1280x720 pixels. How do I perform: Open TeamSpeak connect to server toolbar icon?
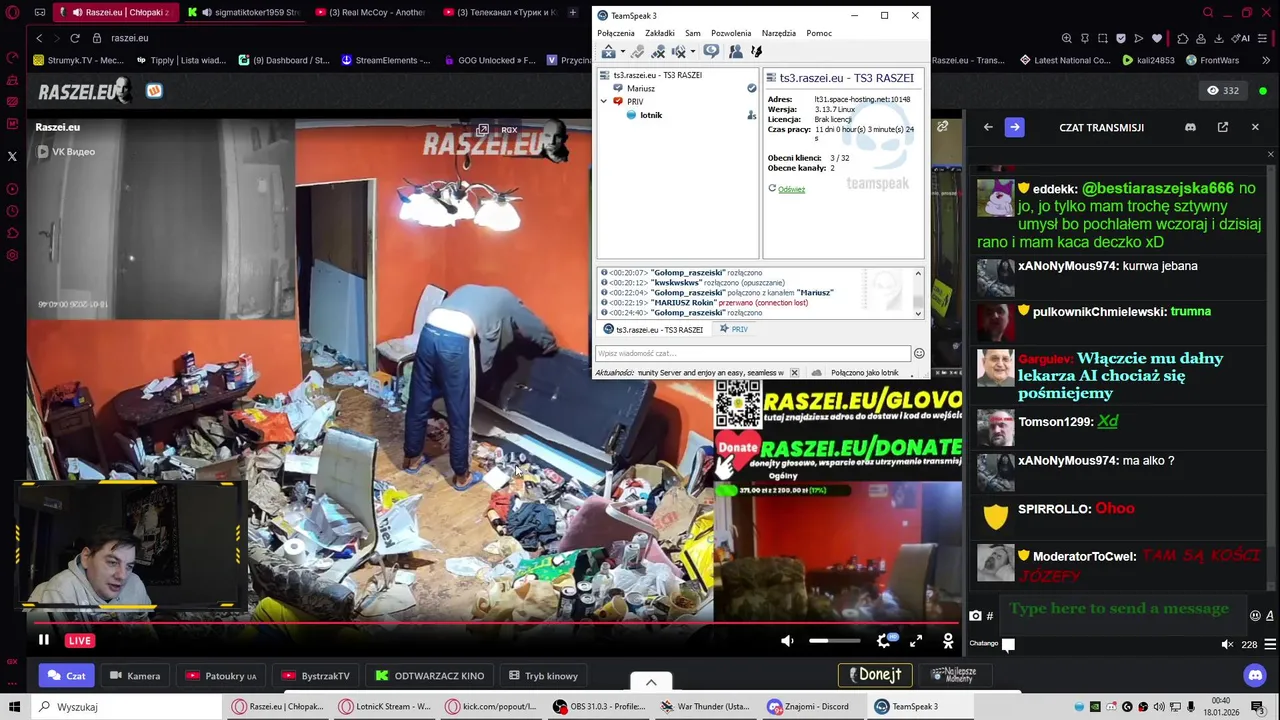(608, 52)
